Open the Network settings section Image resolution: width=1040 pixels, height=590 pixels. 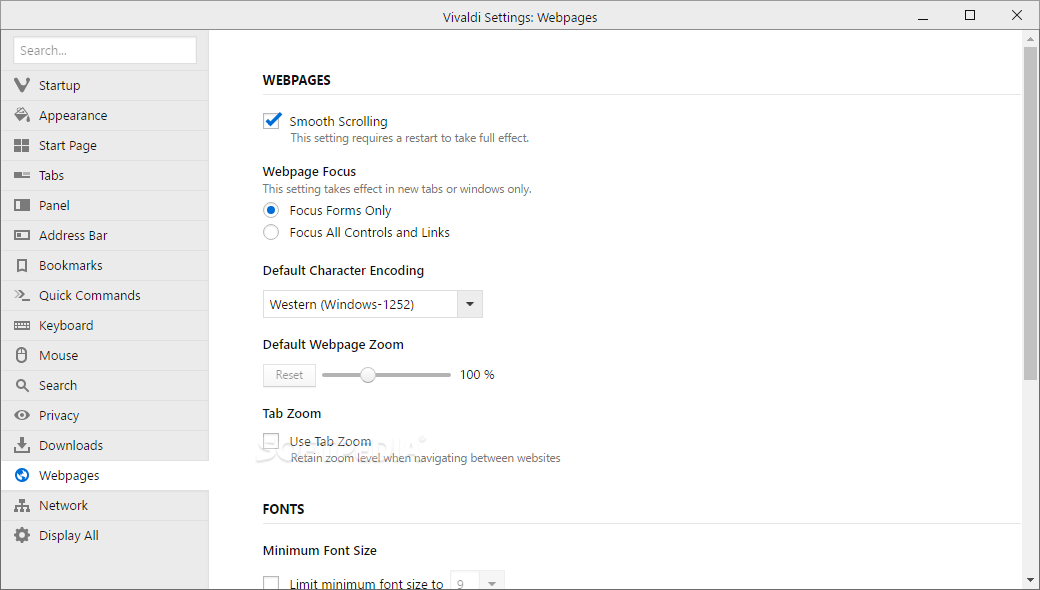pos(63,505)
